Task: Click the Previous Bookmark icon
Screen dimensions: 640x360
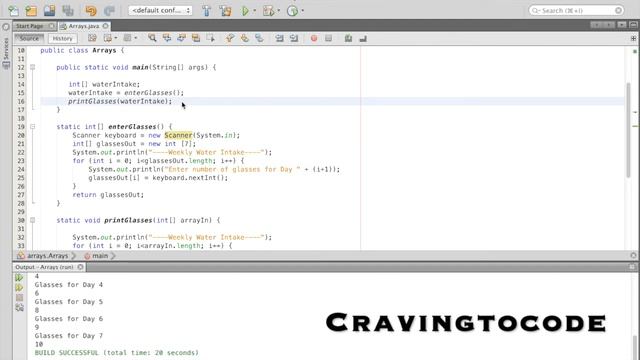Action: [x=230, y=38]
